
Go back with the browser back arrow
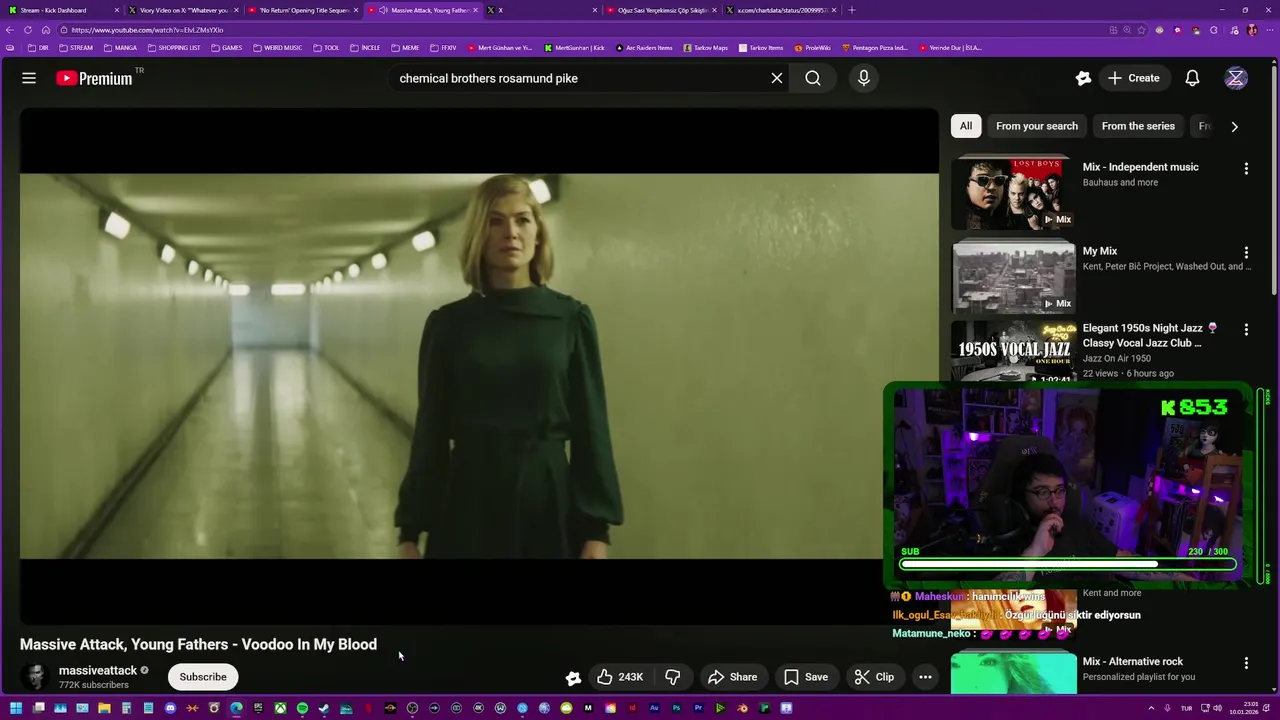click(10, 30)
